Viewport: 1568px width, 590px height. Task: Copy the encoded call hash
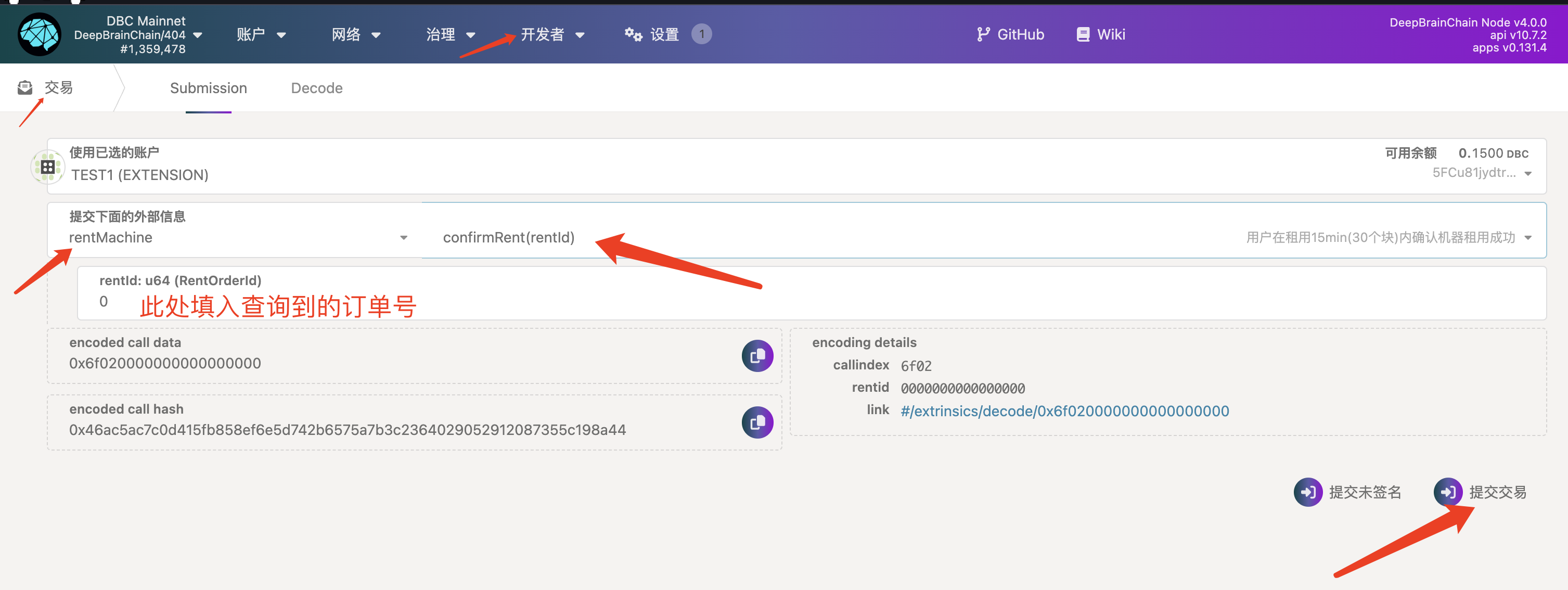(x=757, y=422)
